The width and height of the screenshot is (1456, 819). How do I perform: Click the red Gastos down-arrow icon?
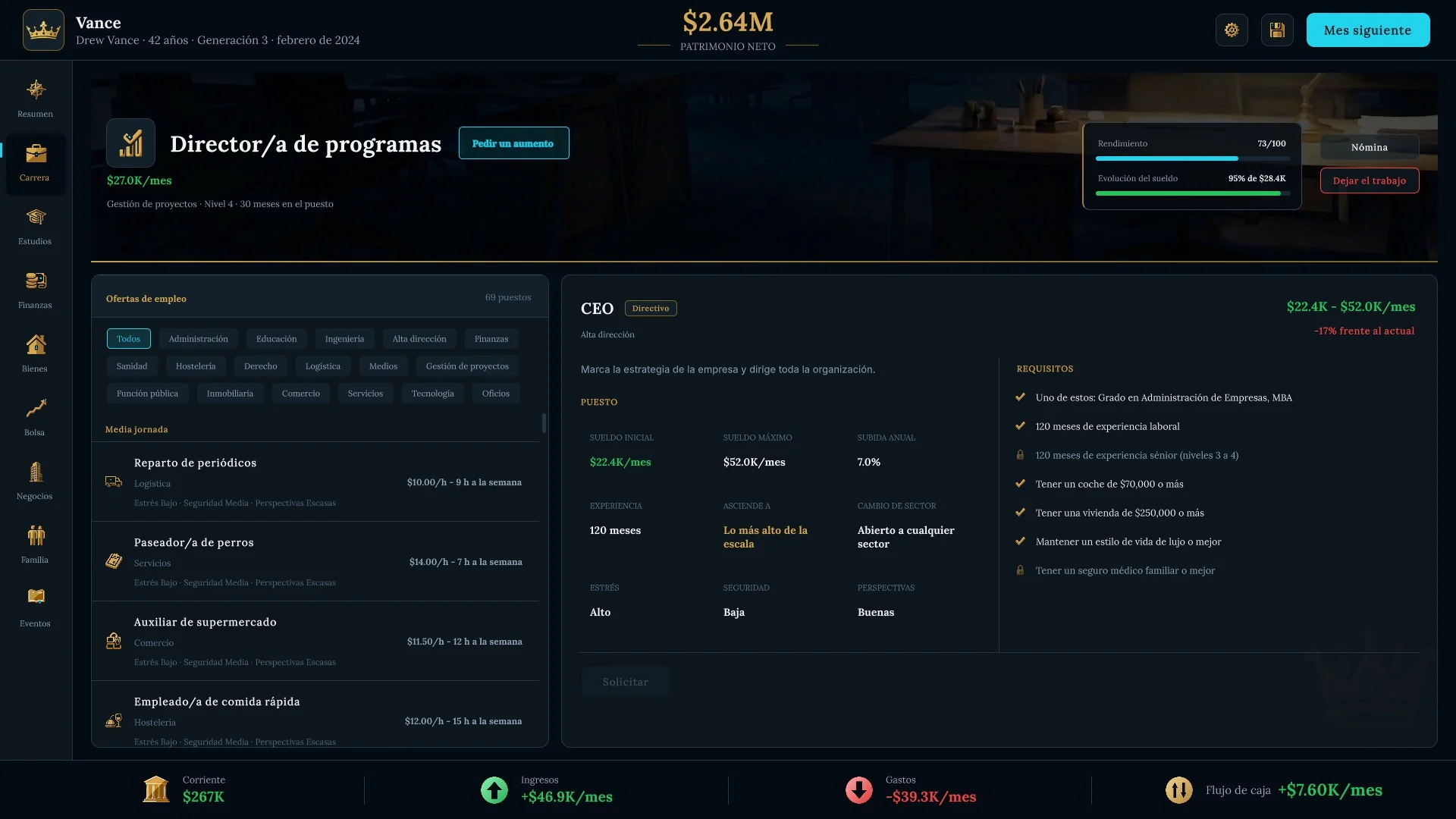[x=859, y=790]
